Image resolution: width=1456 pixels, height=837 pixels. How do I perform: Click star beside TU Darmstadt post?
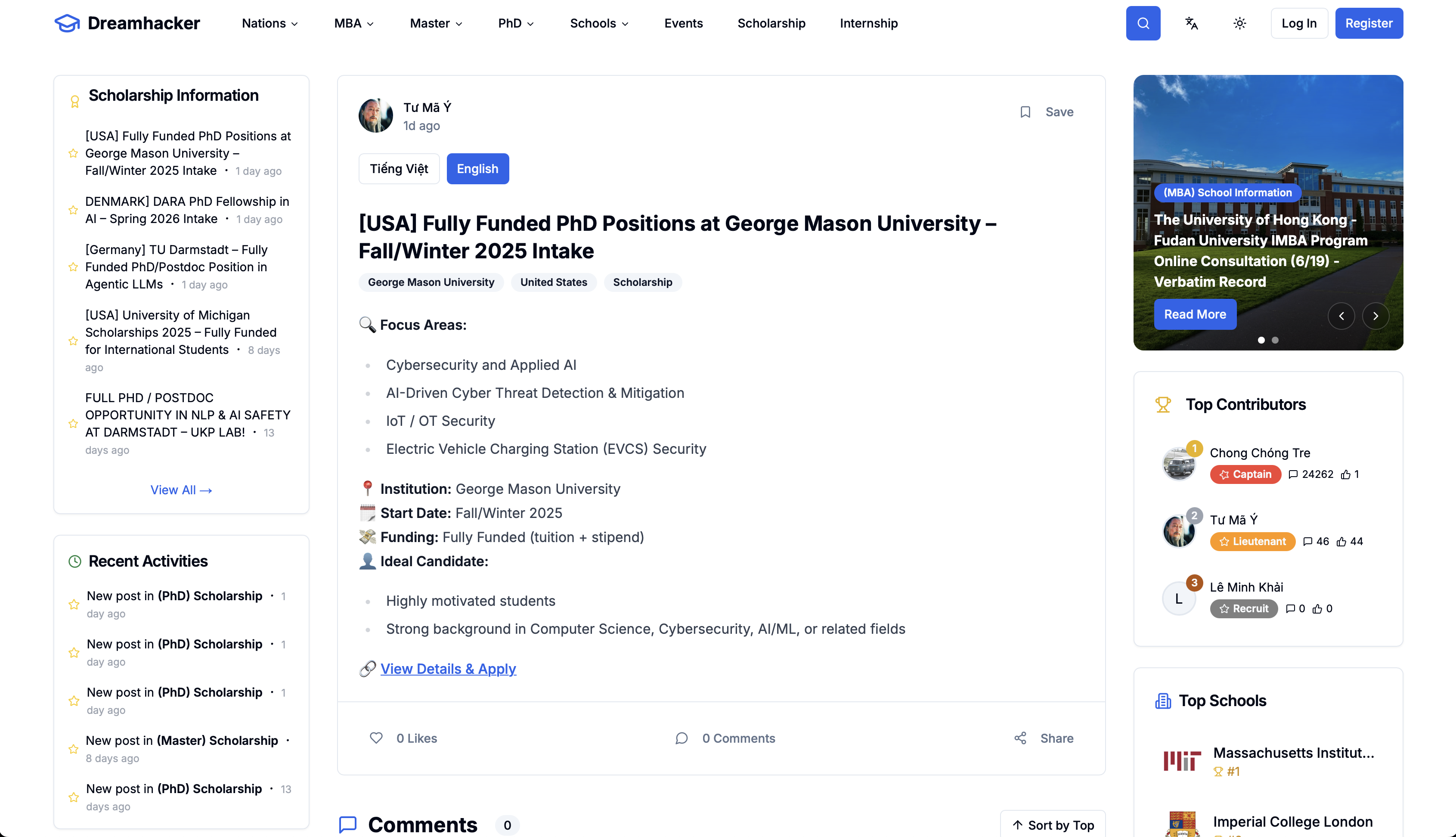pos(73,267)
